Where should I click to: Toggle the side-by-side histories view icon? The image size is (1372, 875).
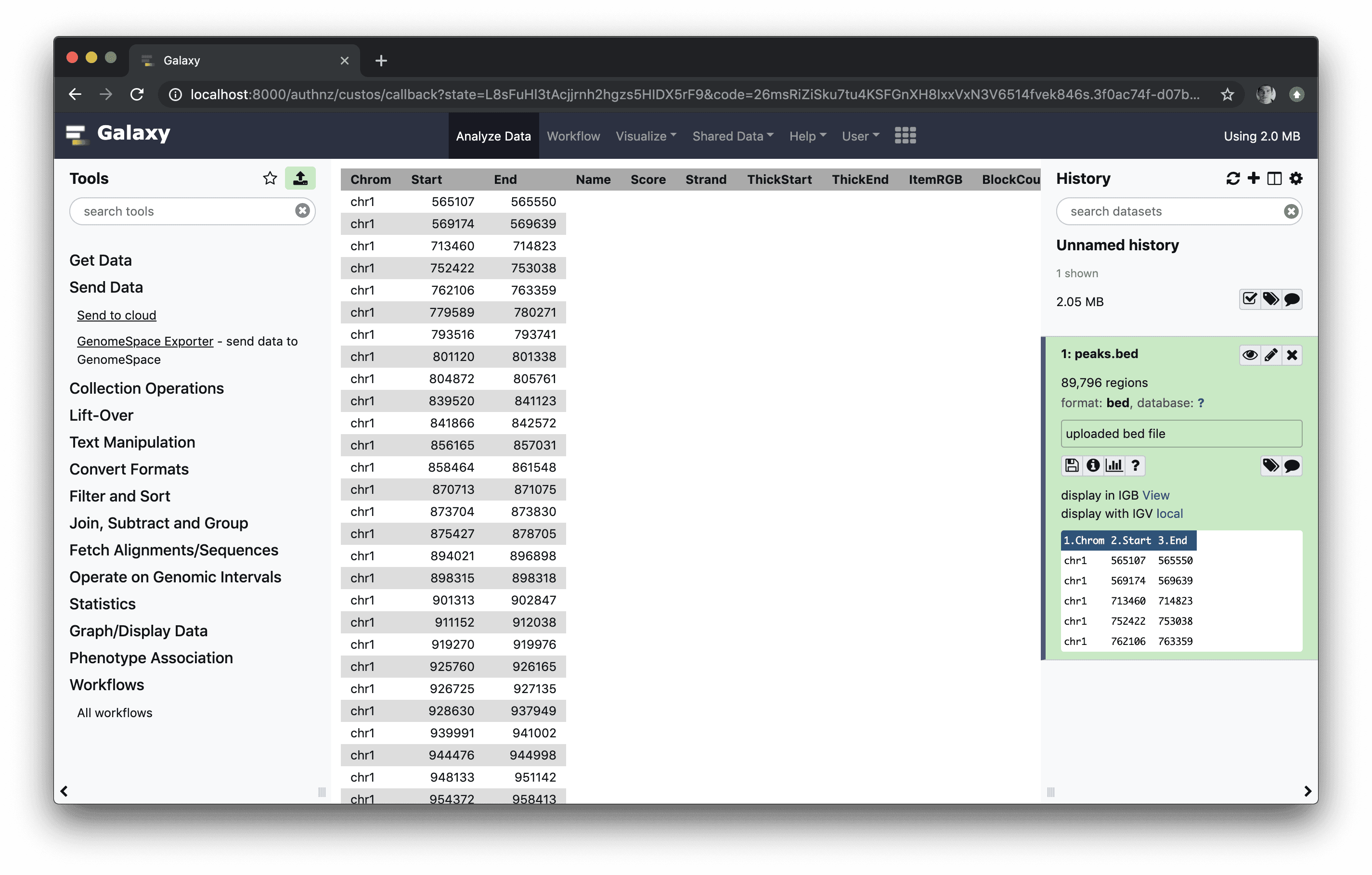1275,178
